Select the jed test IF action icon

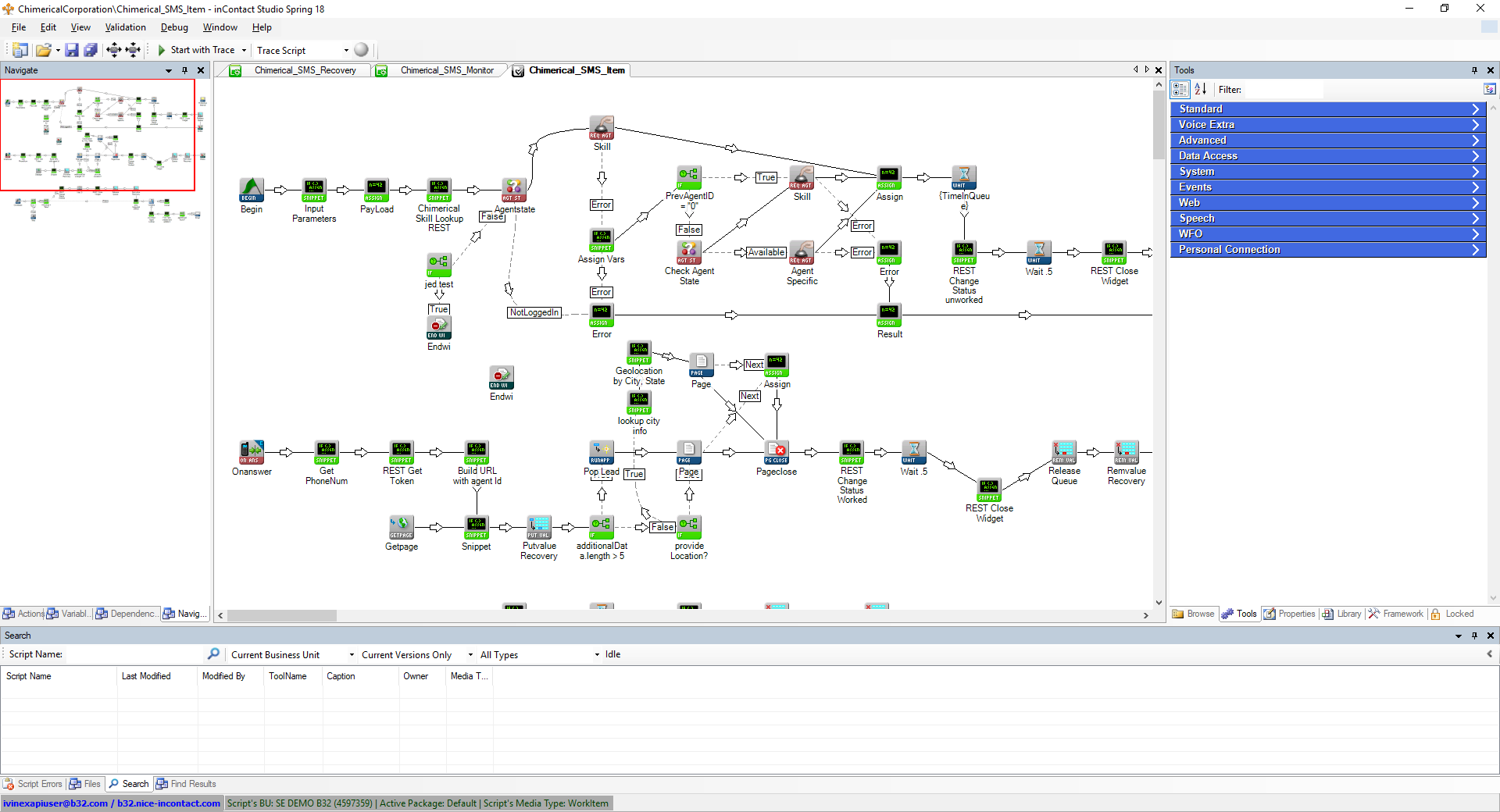coord(439,265)
